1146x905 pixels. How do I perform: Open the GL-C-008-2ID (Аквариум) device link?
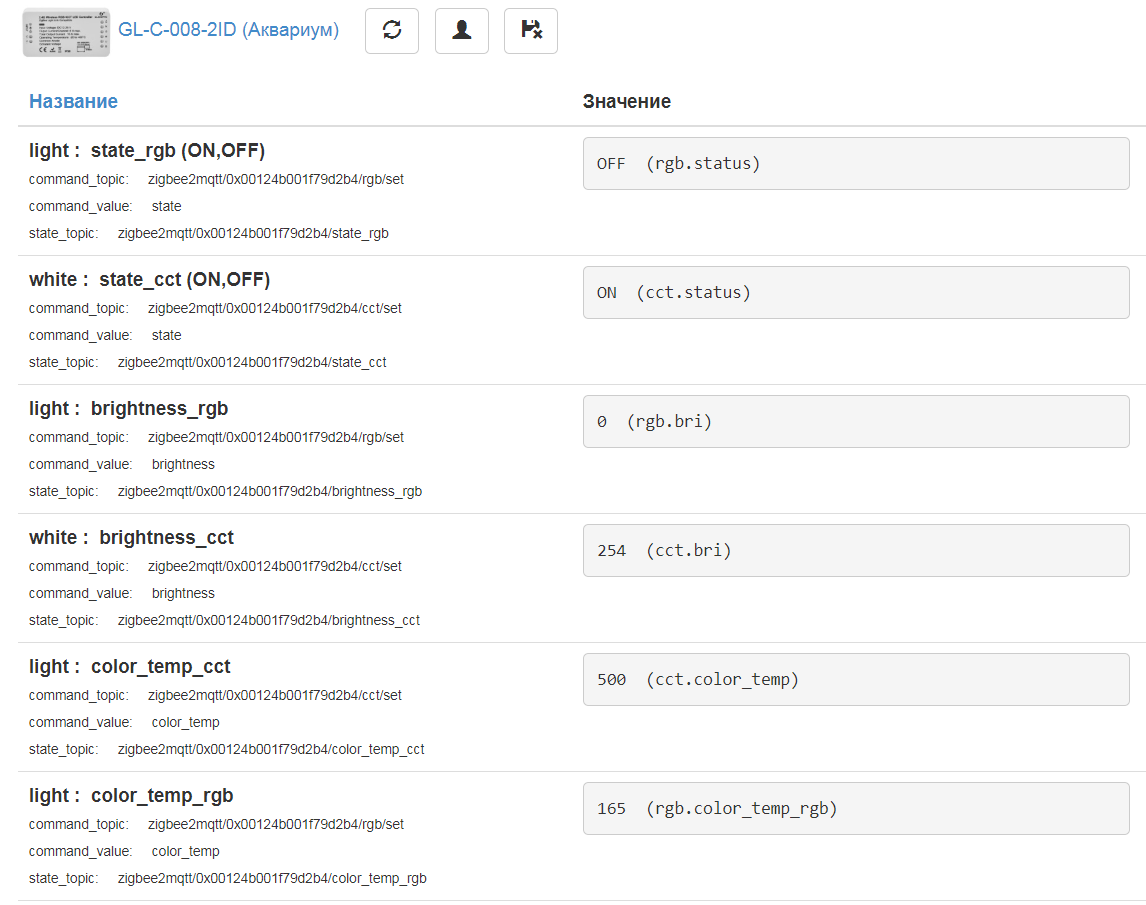coord(228,30)
